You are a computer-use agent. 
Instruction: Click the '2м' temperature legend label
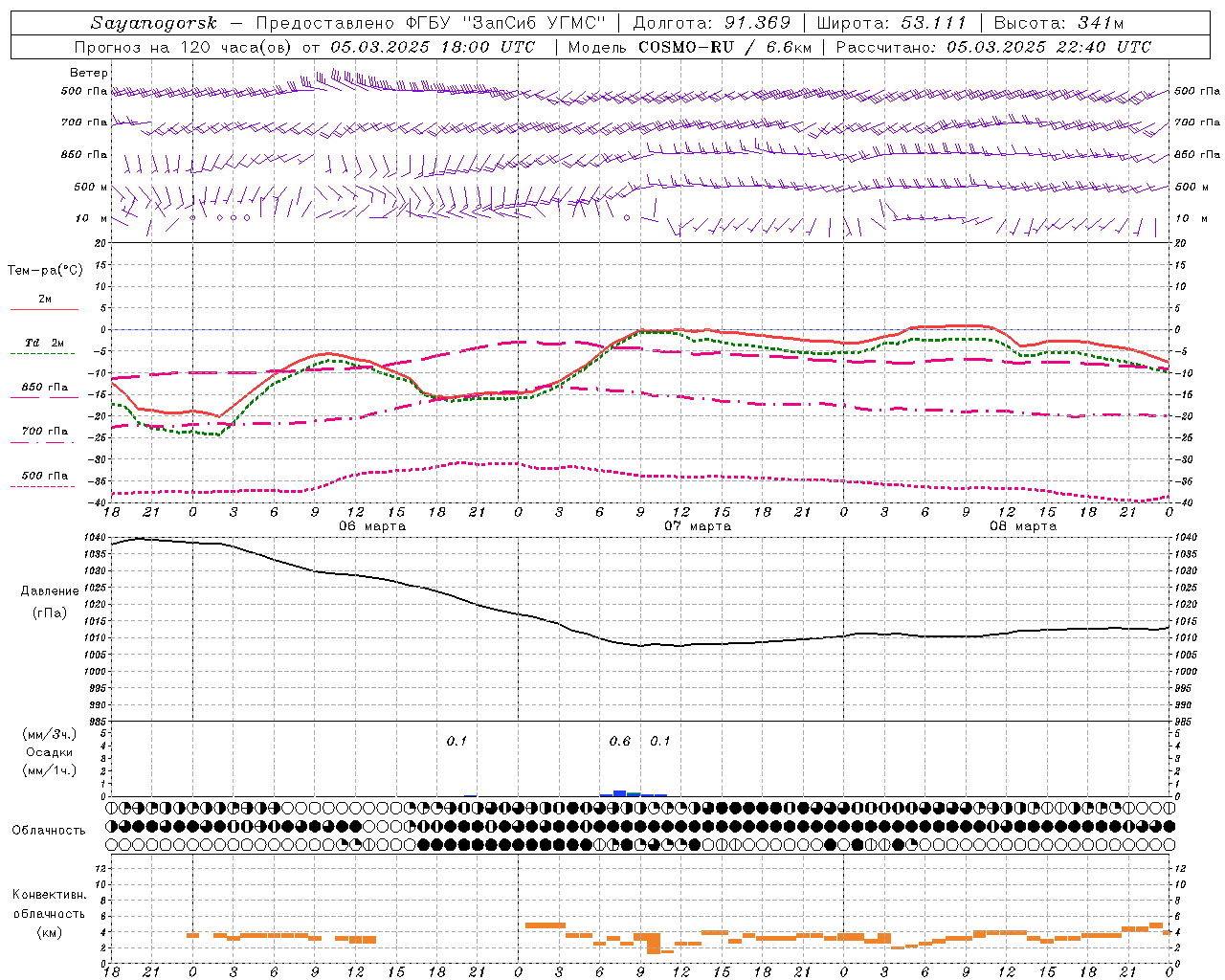[x=45, y=300]
